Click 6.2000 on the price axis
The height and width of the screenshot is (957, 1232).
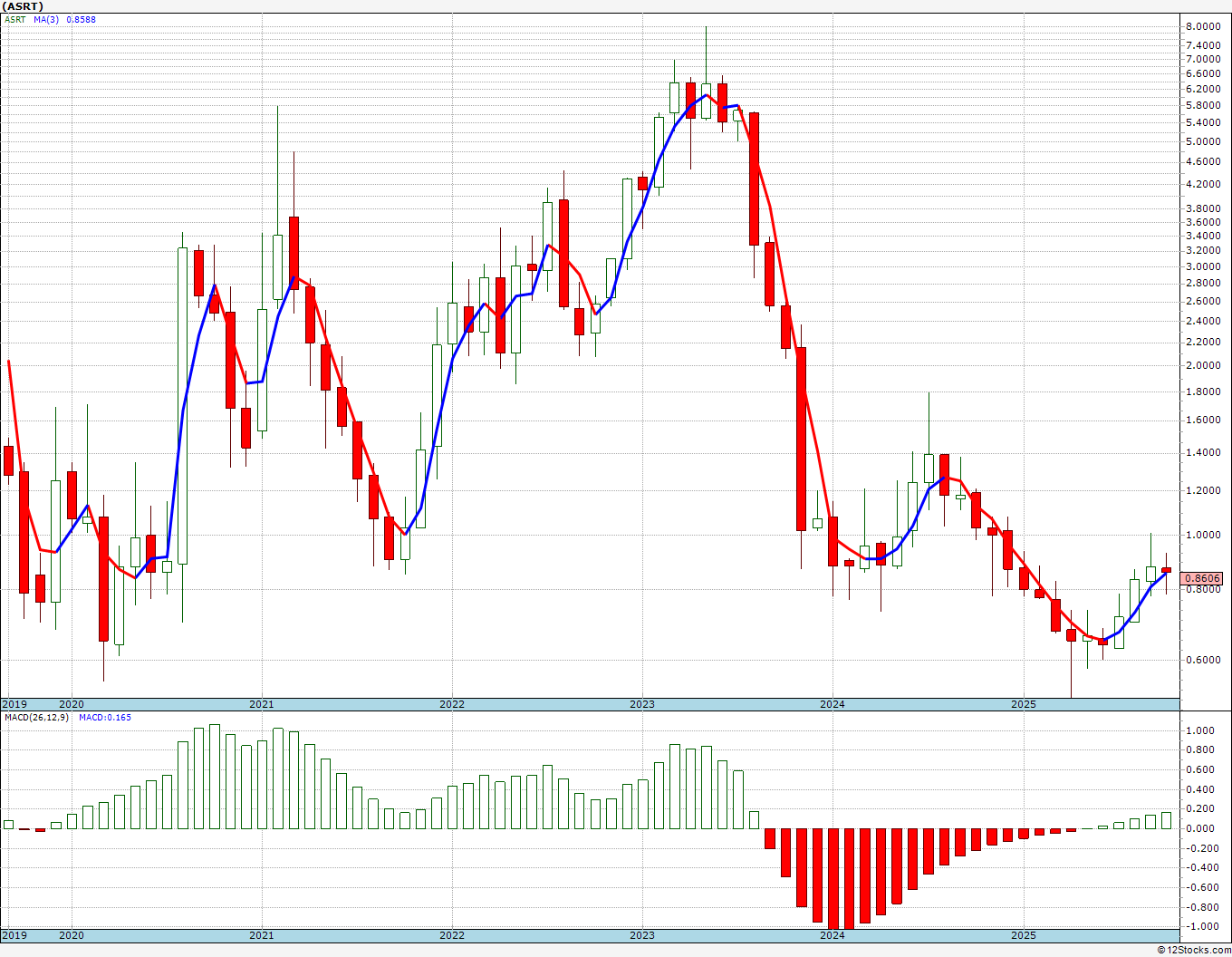(1202, 89)
